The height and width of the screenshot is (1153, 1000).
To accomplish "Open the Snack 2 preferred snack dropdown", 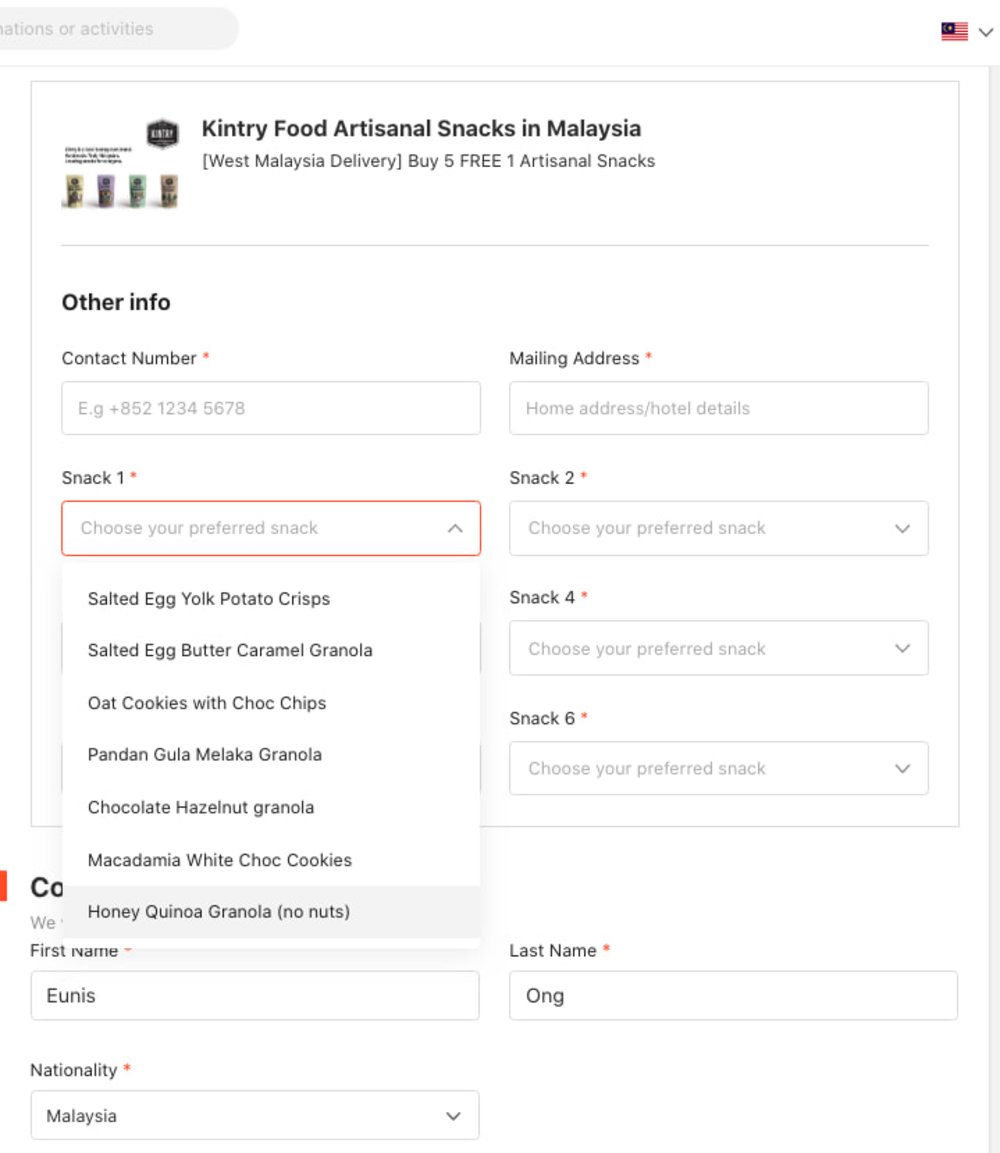I will (x=718, y=528).
